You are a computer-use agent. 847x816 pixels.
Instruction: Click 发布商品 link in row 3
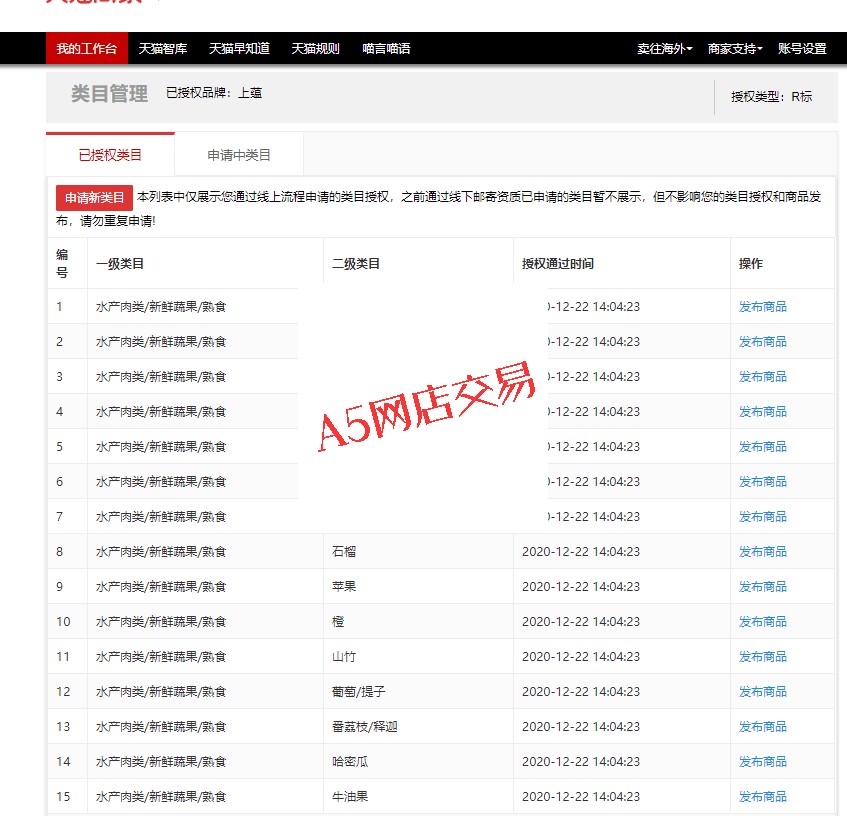tap(763, 376)
